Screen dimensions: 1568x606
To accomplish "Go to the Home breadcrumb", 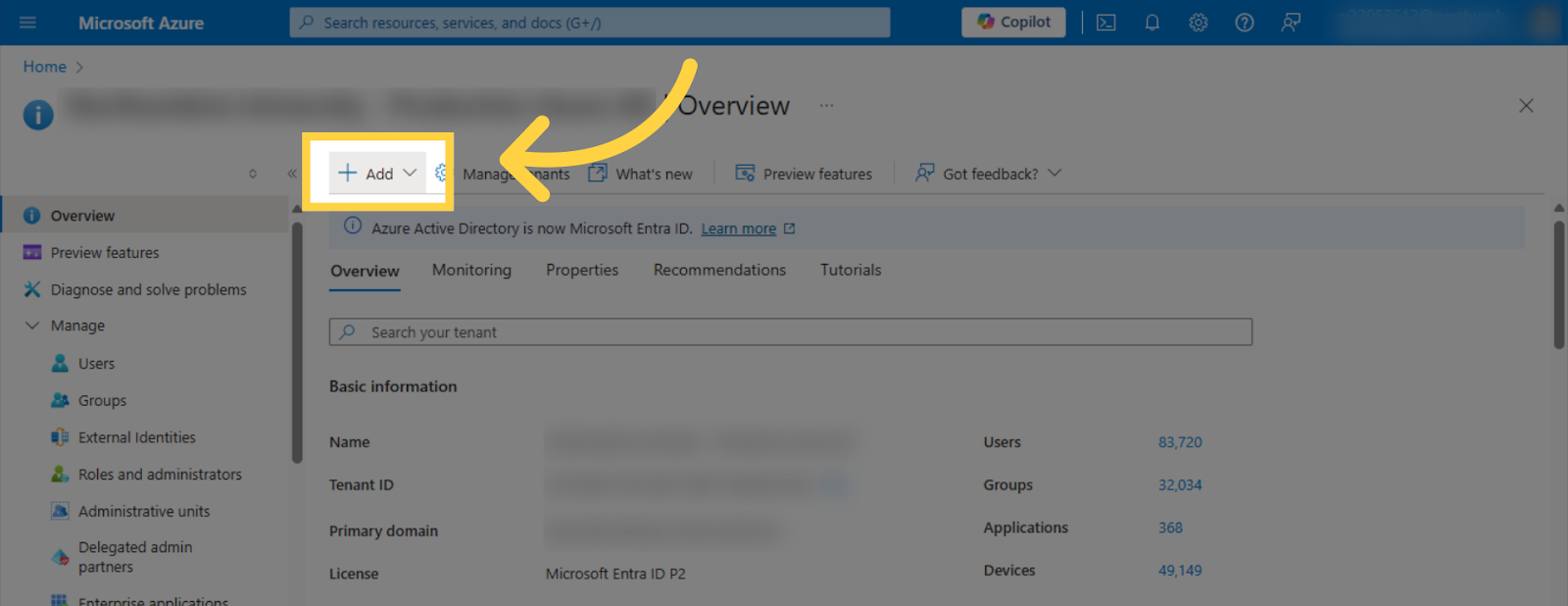I will pos(45,67).
